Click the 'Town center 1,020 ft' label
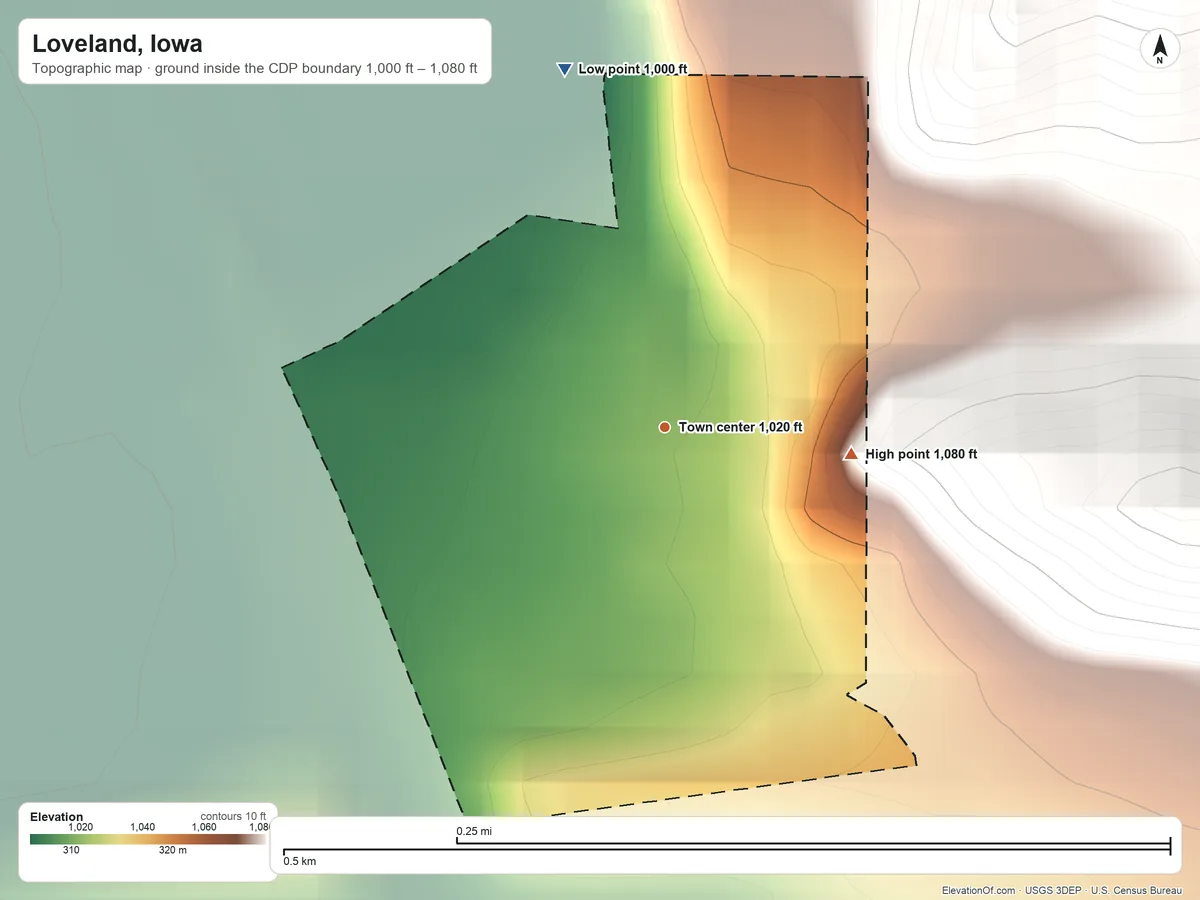The image size is (1200, 900). 741,427
